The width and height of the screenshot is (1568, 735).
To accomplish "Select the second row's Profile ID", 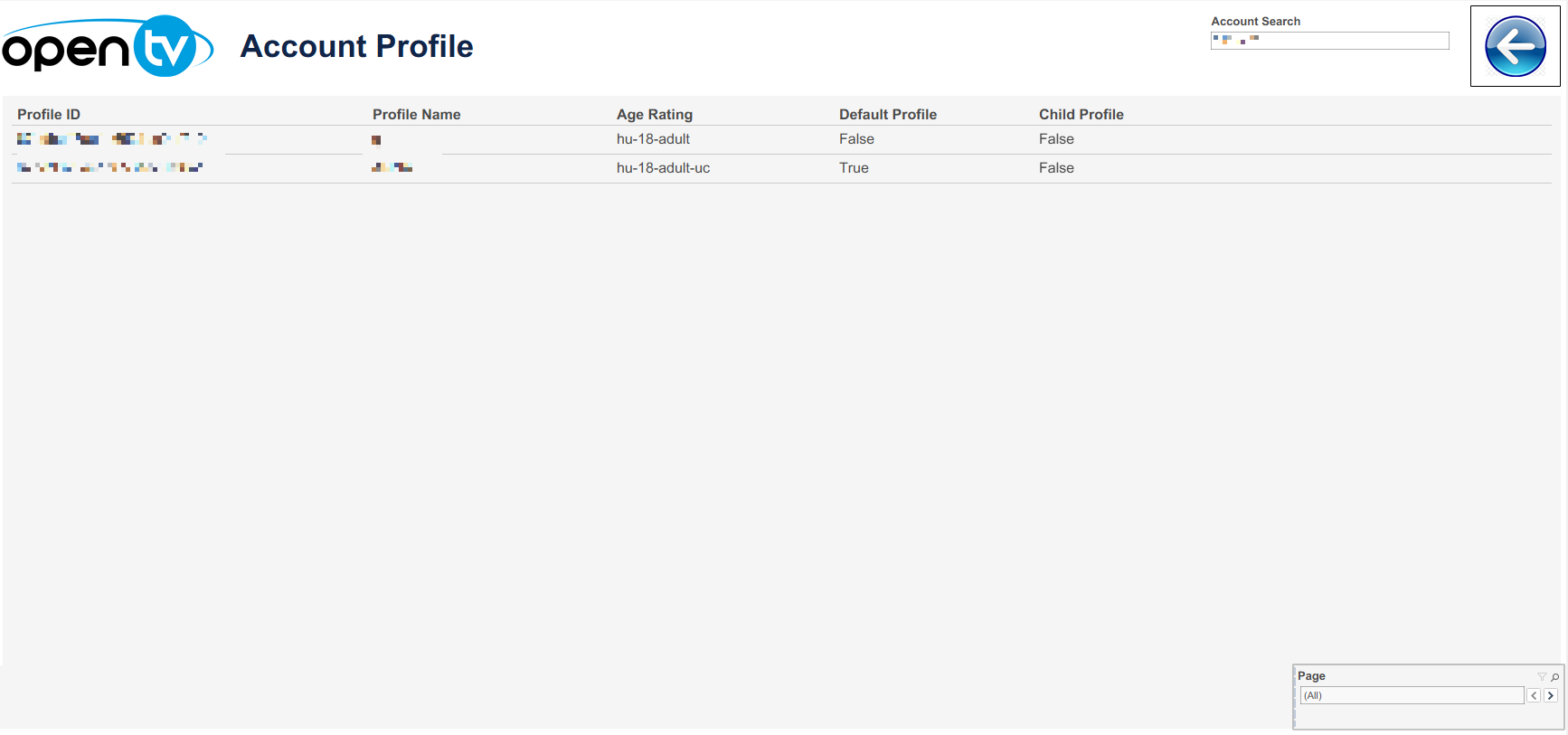I will tap(109, 168).
